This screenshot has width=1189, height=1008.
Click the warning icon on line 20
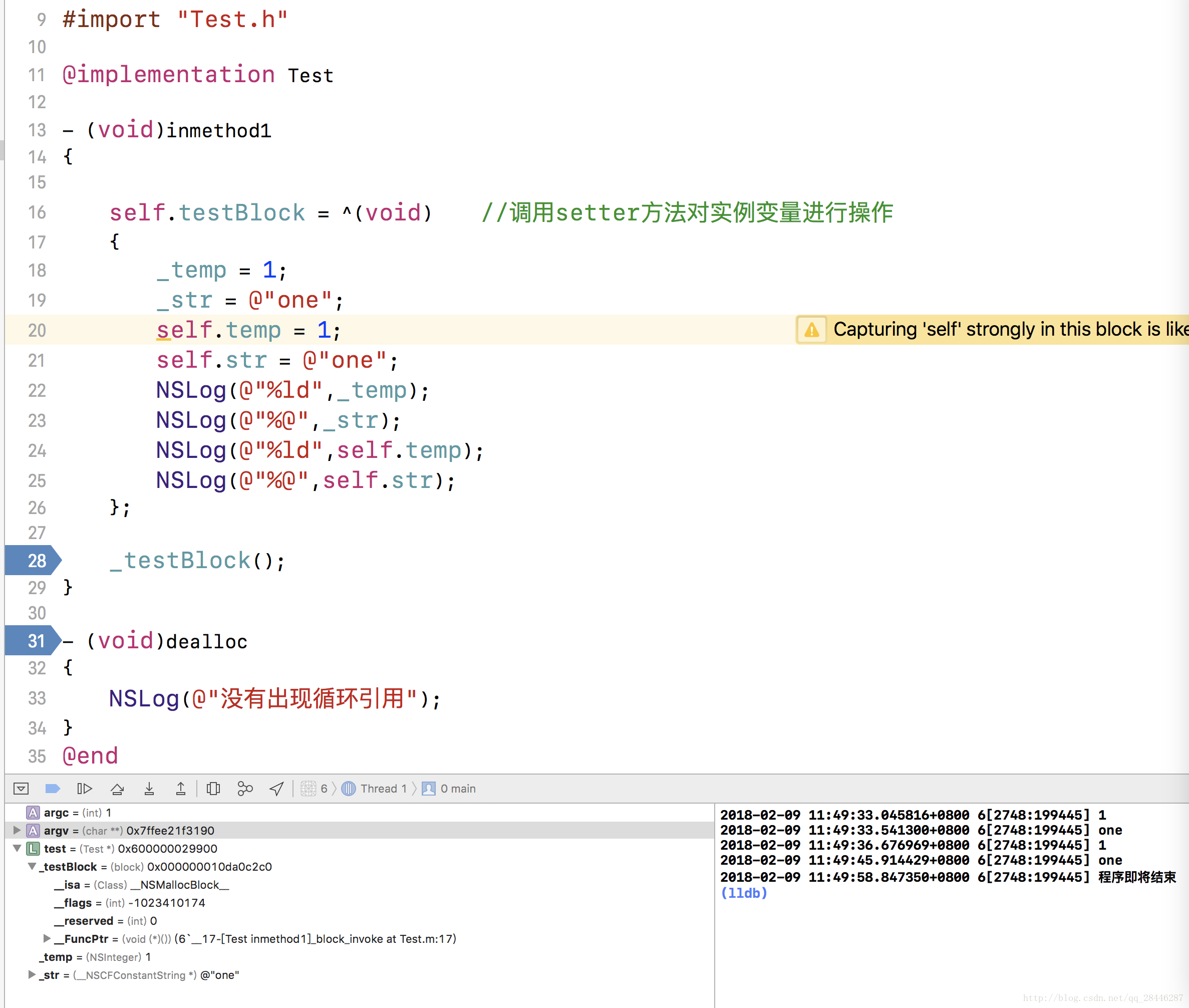coord(811,330)
